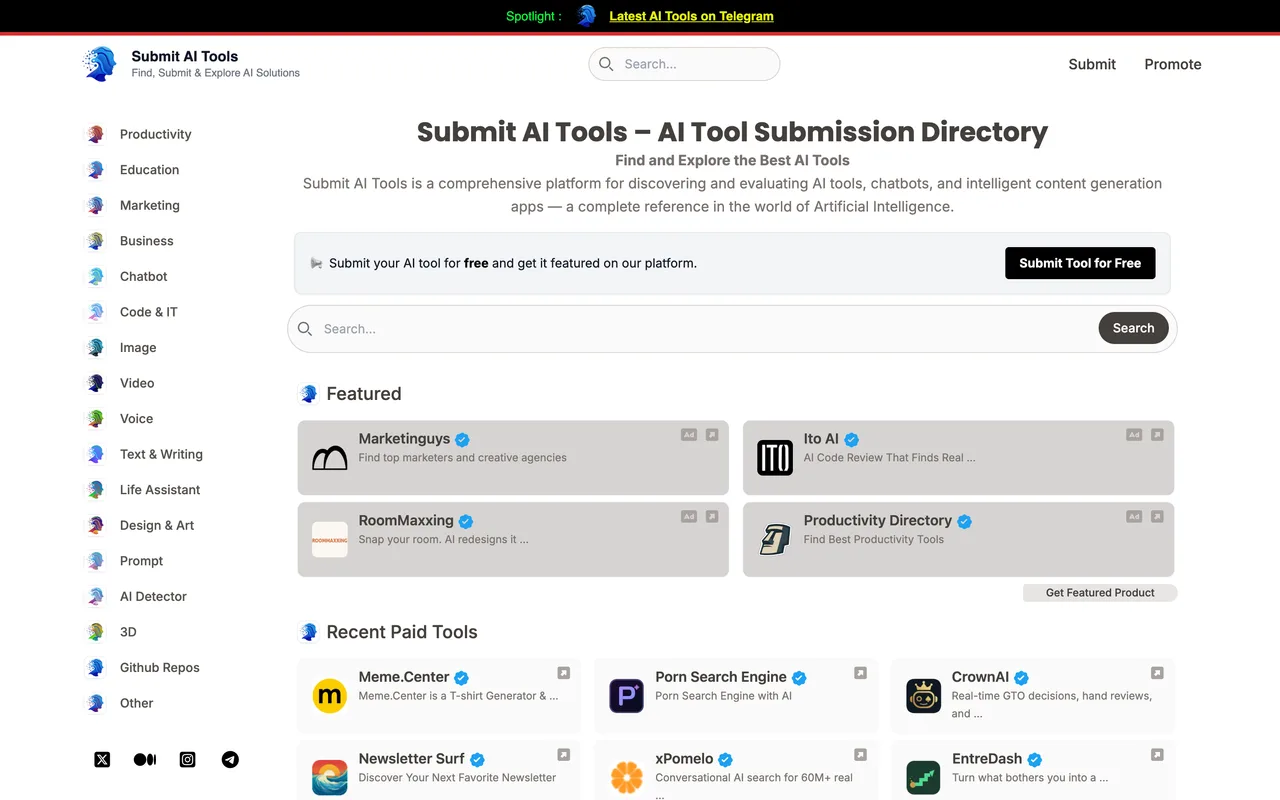The image size is (1280, 800).
Task: Open the Newsletter Surf title link
Action: (412, 758)
